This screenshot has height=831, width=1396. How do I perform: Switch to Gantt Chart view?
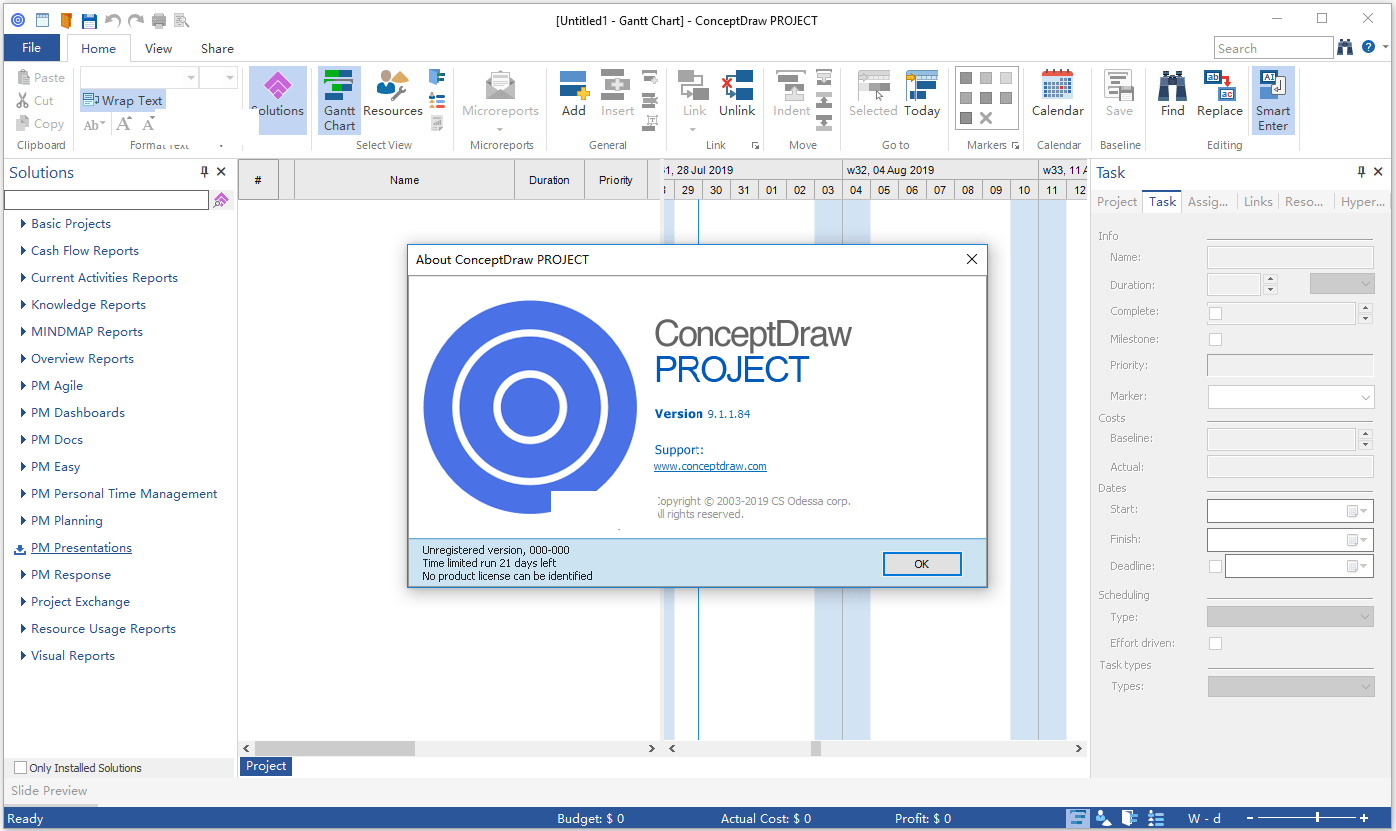pos(339,100)
